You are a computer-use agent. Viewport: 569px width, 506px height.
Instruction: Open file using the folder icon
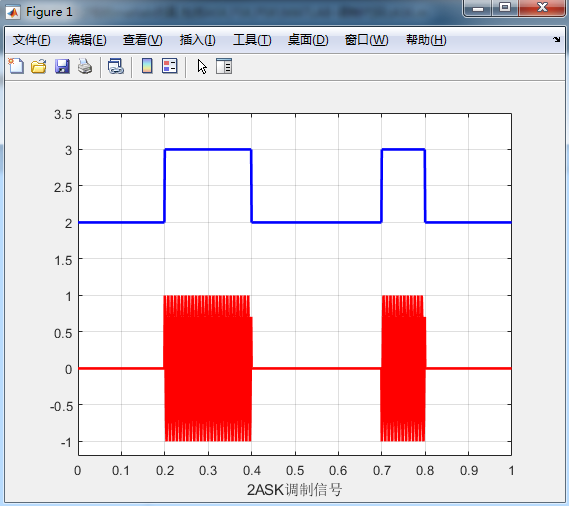(x=38, y=66)
